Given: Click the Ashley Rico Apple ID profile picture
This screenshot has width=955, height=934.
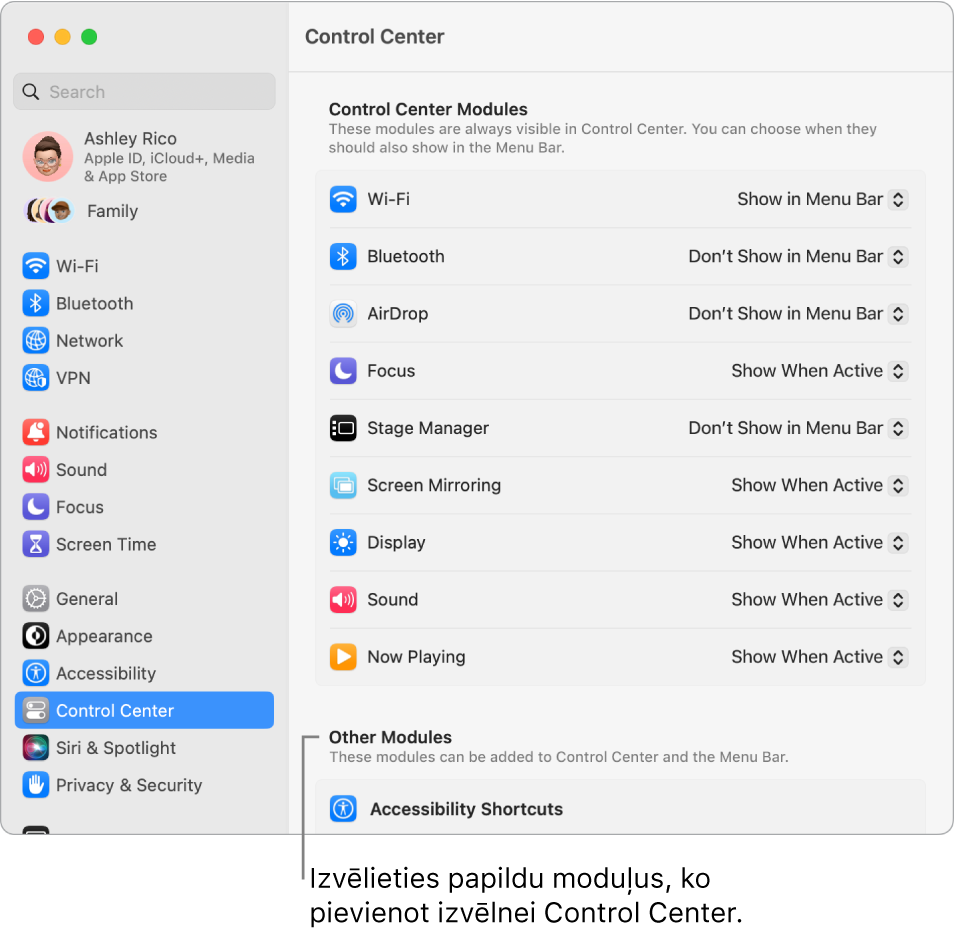Looking at the screenshot, I should click(x=47, y=157).
